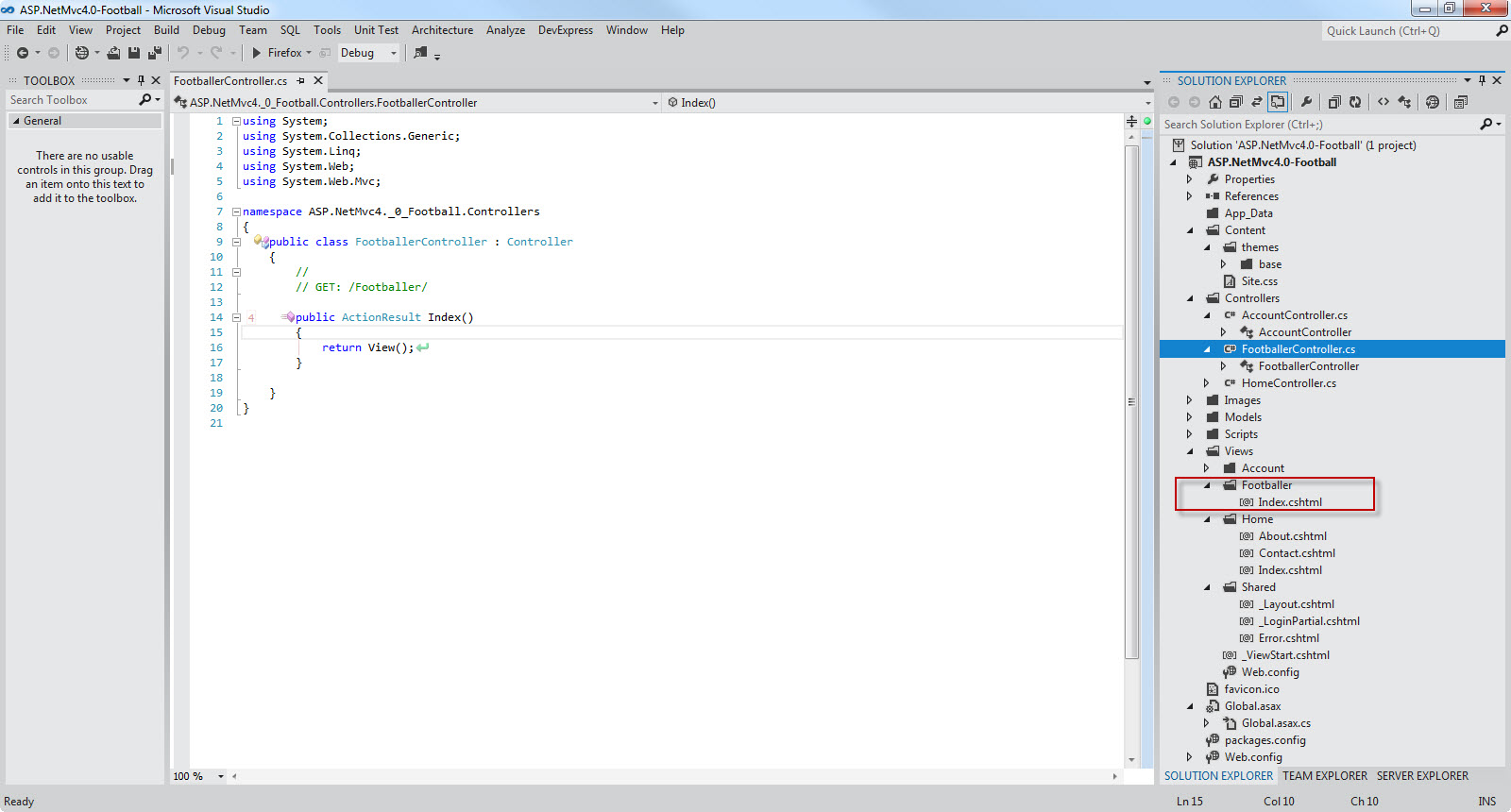Toggle the pin on FootballerController.cs tab

pos(300,80)
